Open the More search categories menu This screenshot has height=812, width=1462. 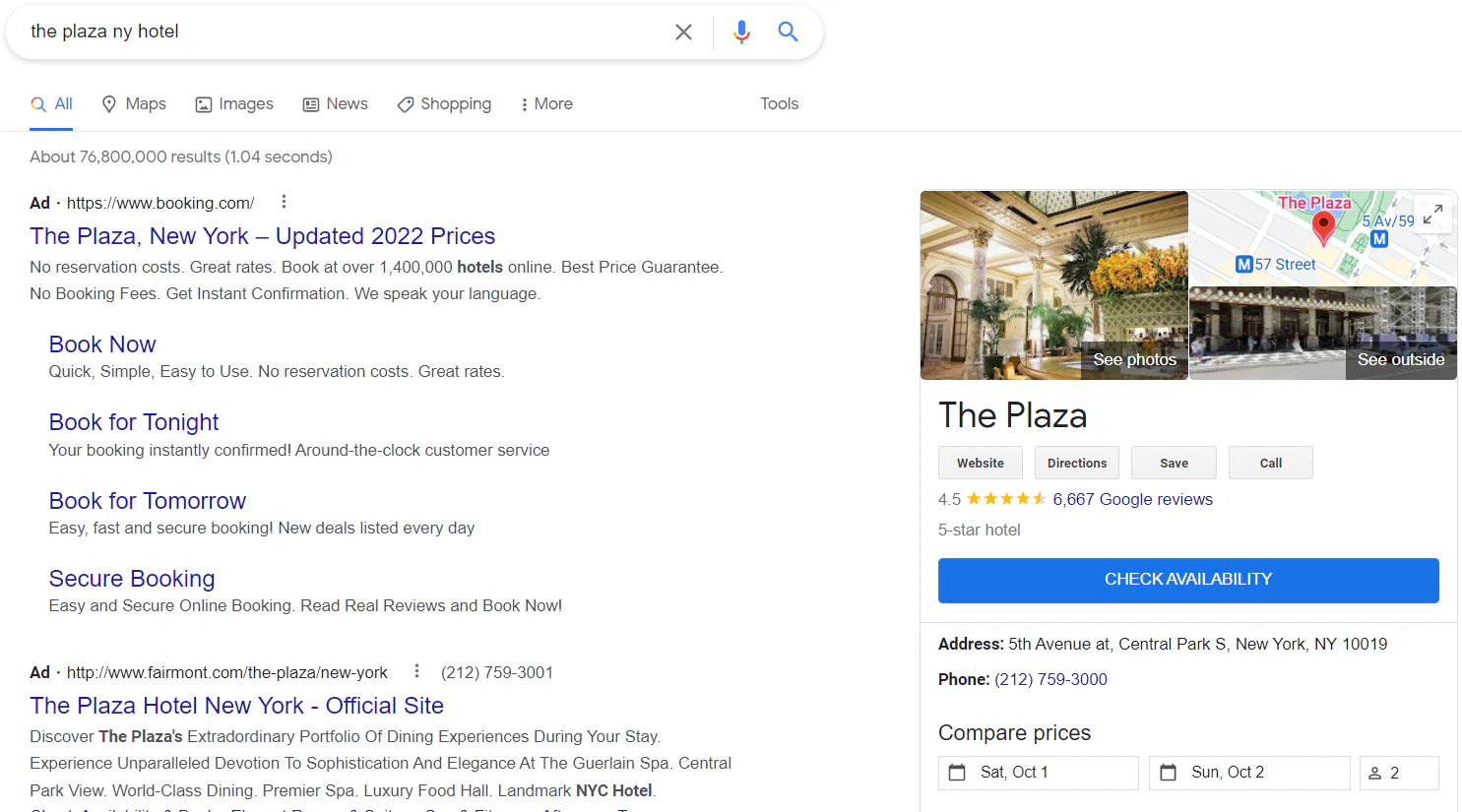tap(545, 103)
